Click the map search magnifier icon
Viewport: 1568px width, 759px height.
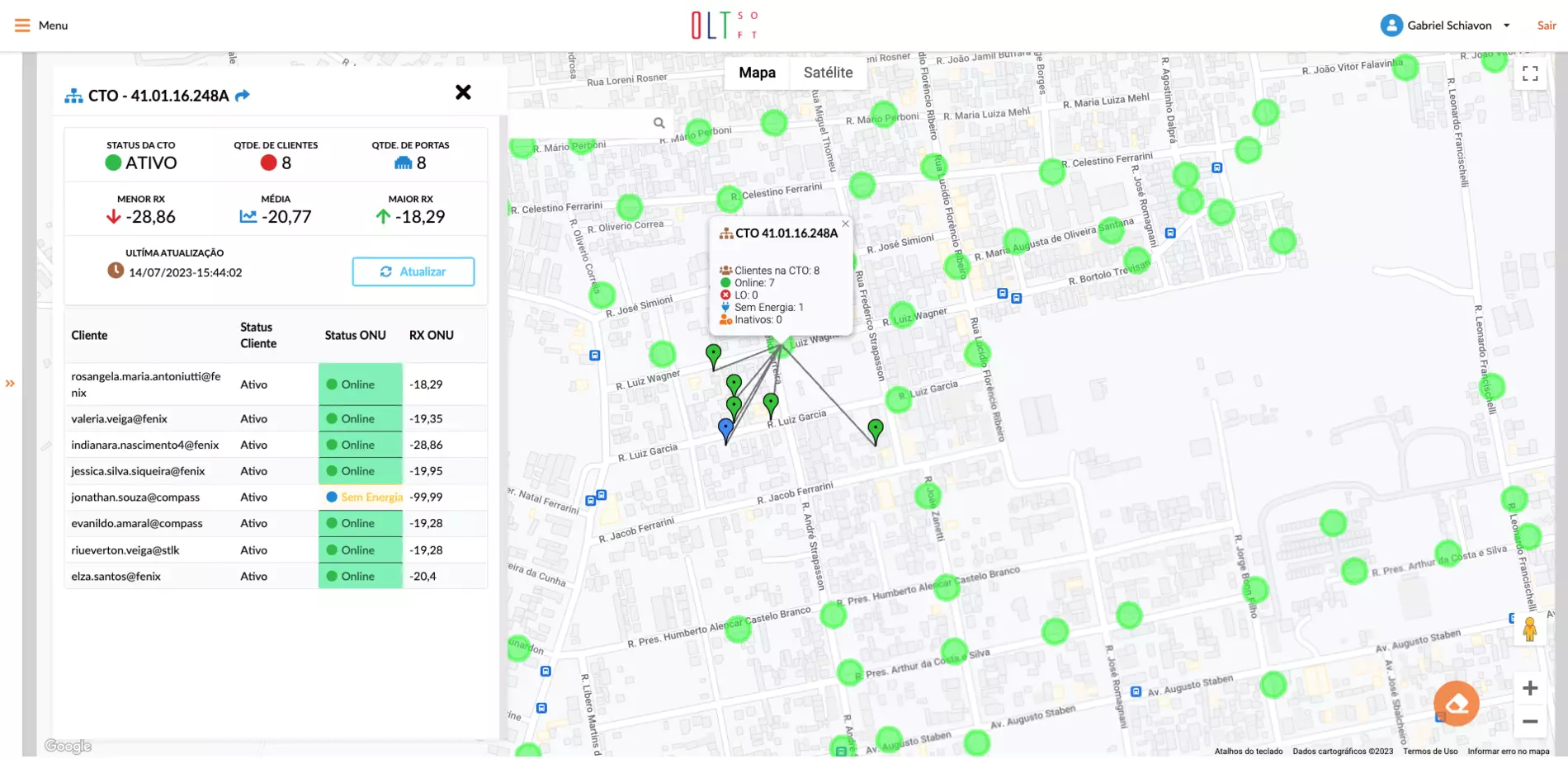tap(659, 123)
